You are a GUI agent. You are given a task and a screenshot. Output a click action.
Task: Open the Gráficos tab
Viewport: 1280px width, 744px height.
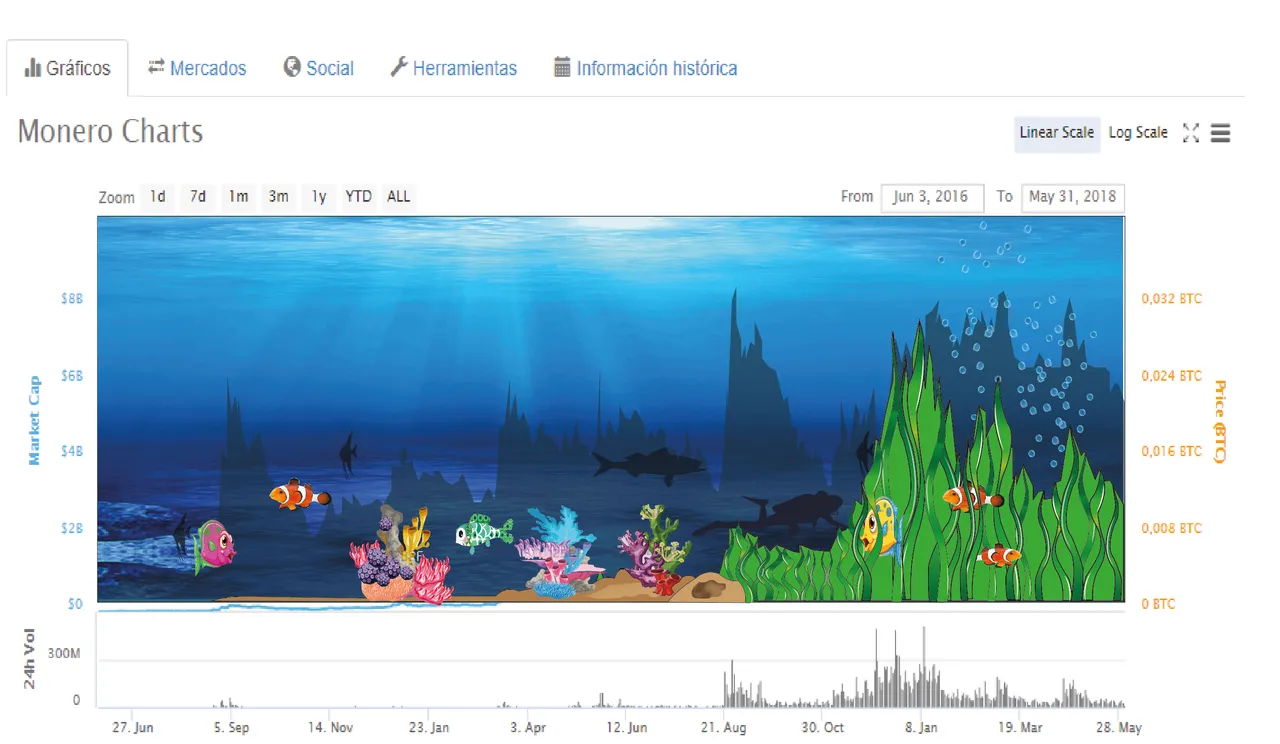coord(68,69)
